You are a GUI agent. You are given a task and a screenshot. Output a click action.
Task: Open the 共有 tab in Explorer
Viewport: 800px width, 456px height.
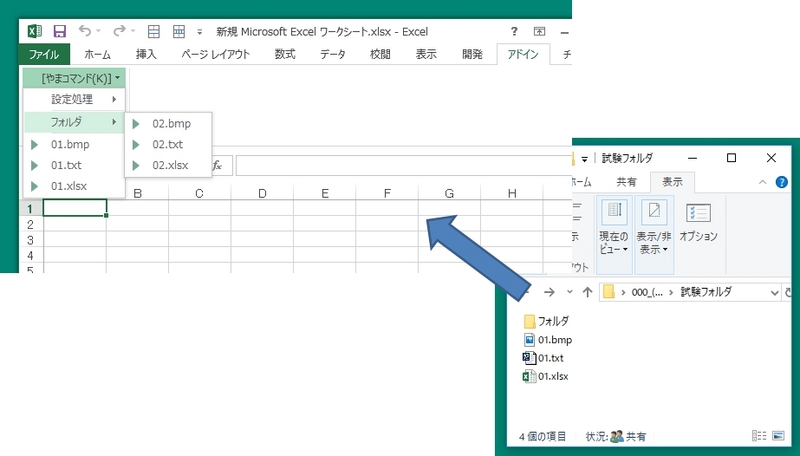pos(626,182)
